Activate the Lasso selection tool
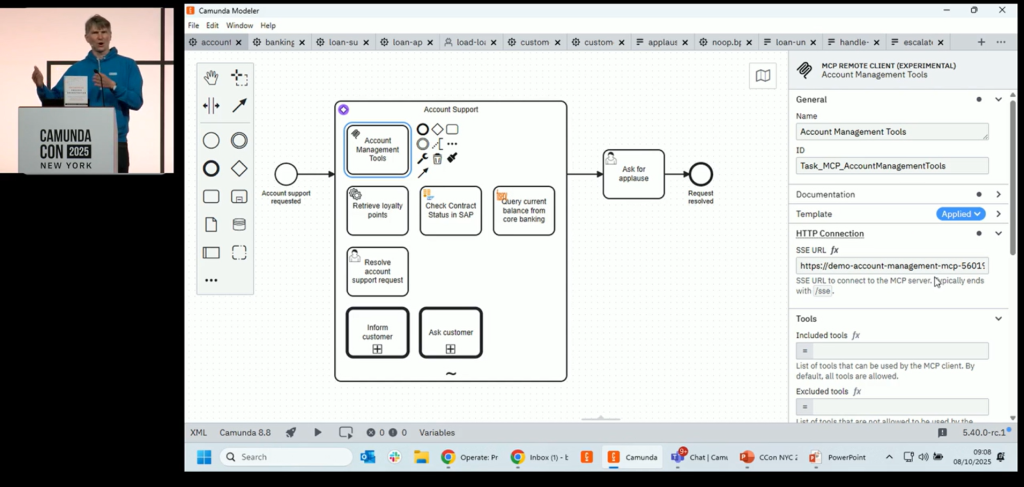The width and height of the screenshot is (1024, 487). [239, 77]
